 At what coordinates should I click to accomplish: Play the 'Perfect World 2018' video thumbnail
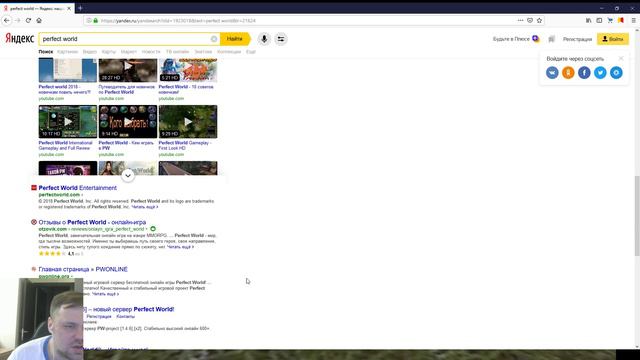68,70
